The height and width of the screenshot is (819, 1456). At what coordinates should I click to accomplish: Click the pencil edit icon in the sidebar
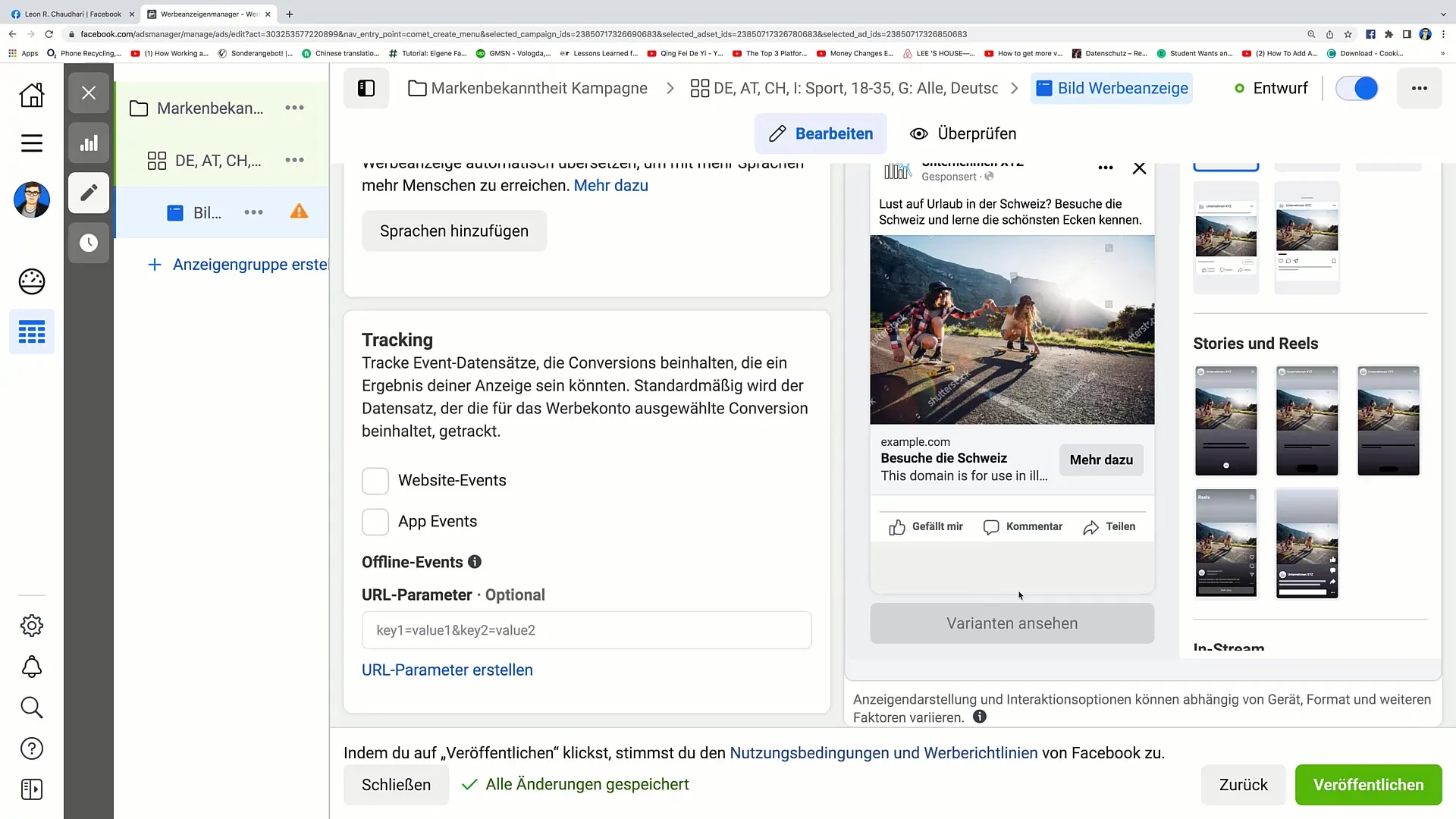pyautogui.click(x=89, y=193)
